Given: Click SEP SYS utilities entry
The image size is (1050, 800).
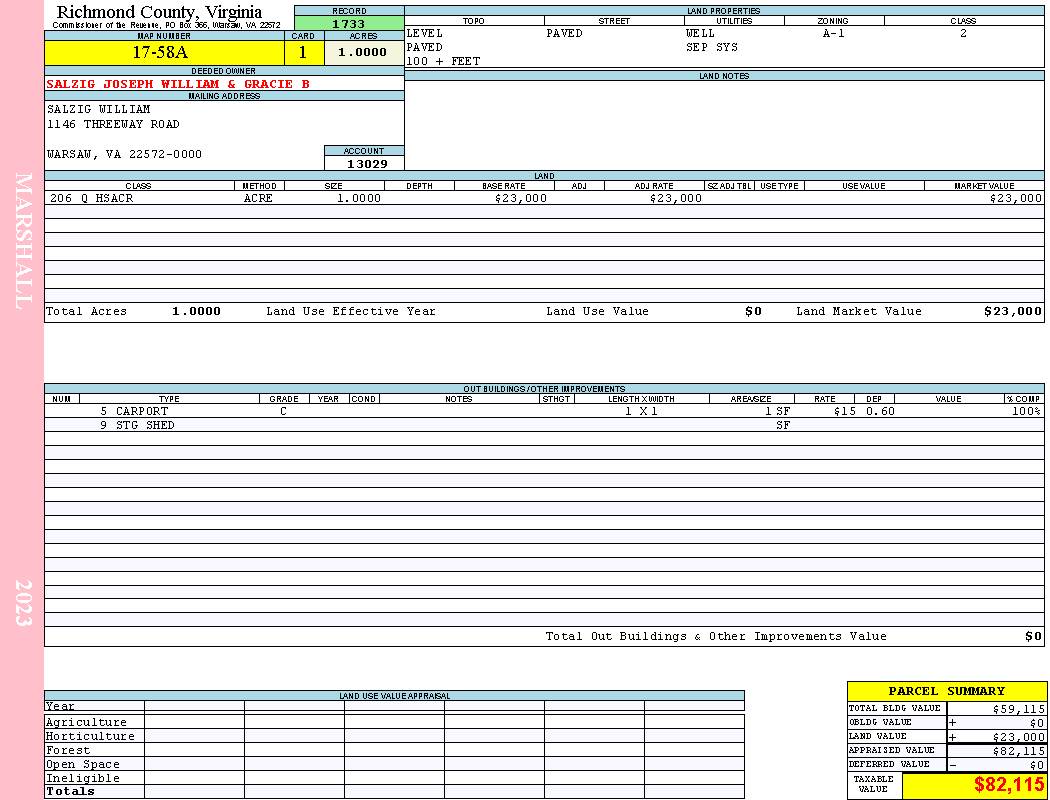Looking at the screenshot, I should 712,48.
